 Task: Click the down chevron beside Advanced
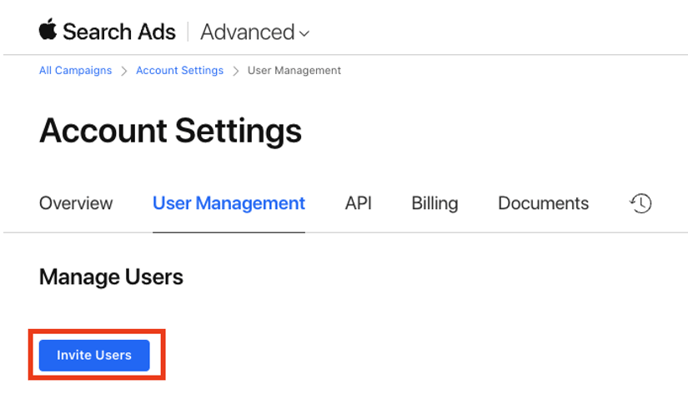pyautogui.click(x=304, y=33)
